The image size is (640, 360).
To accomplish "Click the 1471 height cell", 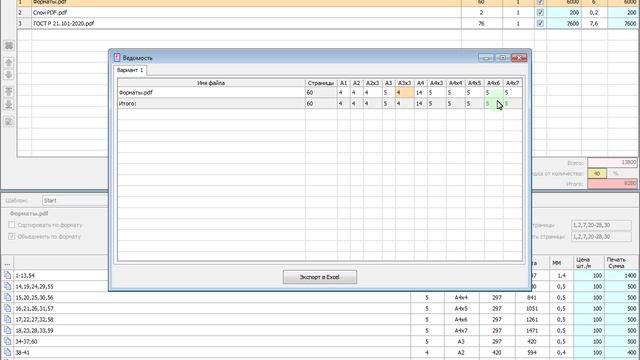I will pyautogui.click(x=532, y=330).
